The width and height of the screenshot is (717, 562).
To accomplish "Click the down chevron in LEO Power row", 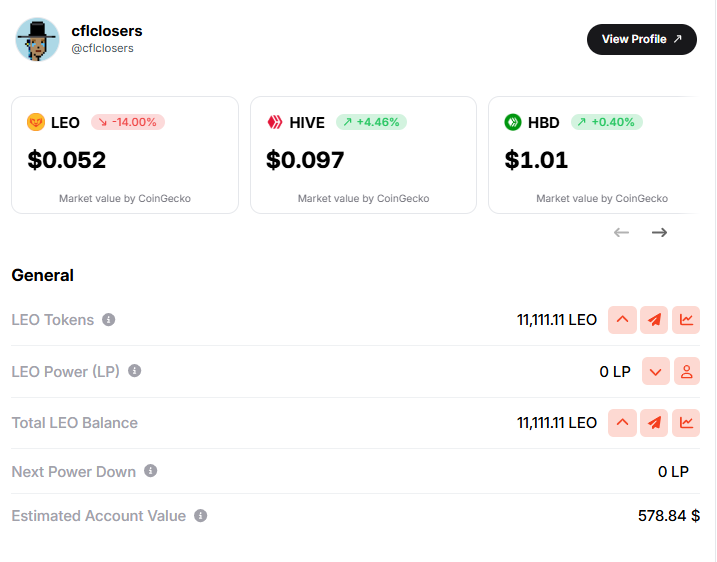I will 655,372.
